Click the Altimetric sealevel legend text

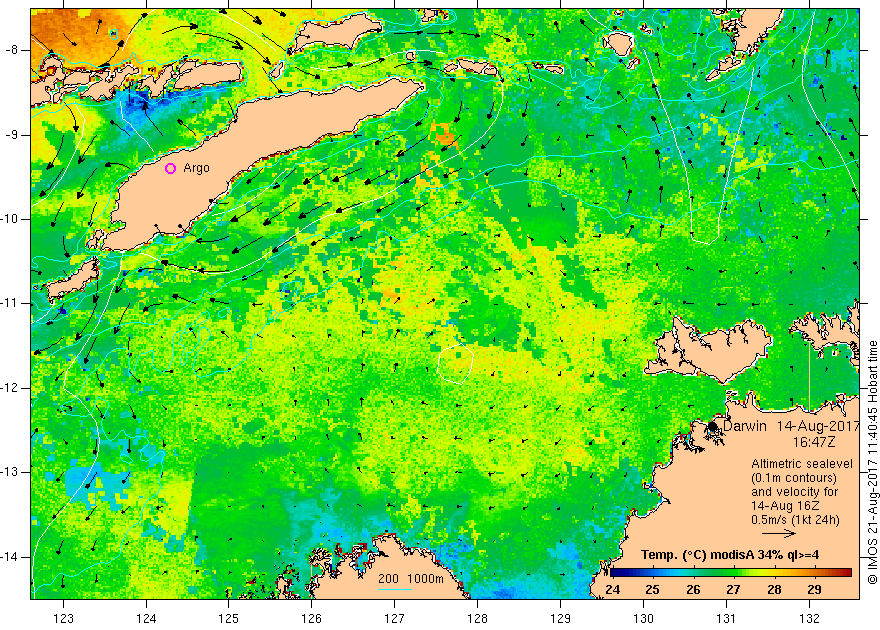[802, 464]
